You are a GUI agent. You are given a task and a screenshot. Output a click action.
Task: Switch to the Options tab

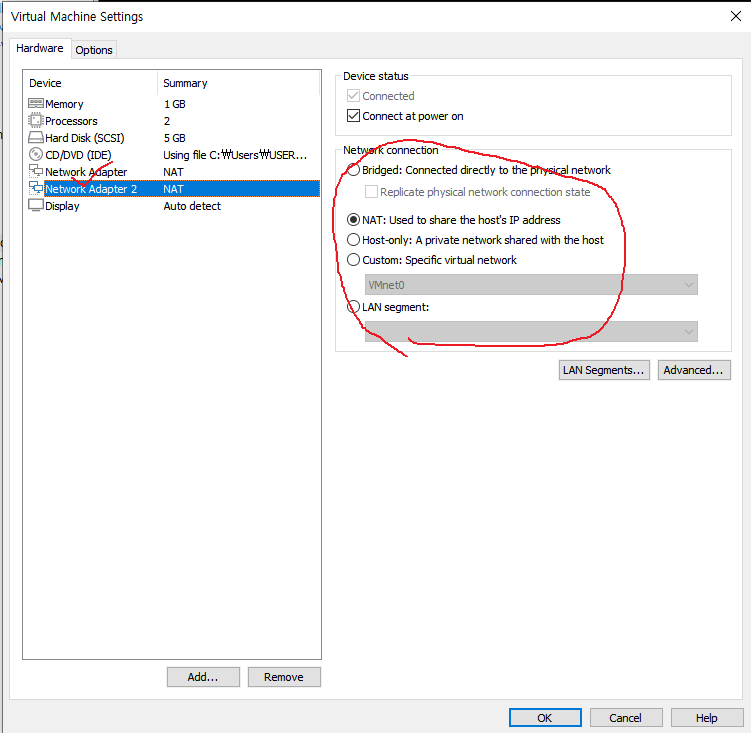(x=94, y=50)
